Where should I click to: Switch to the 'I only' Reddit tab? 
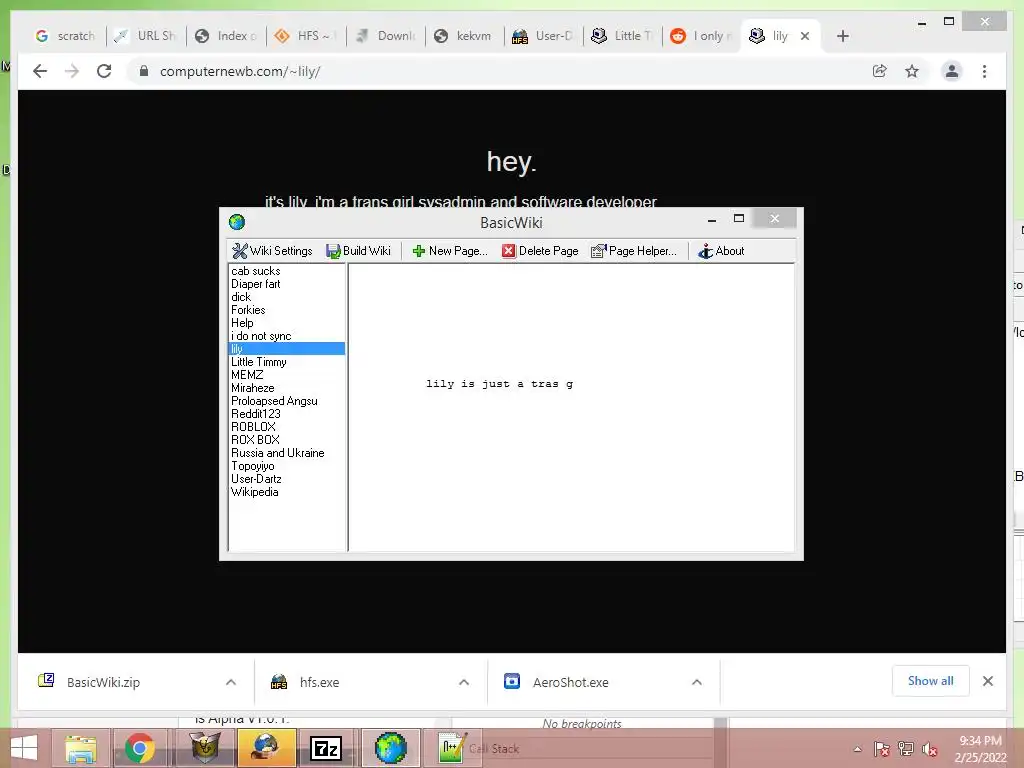coord(701,36)
